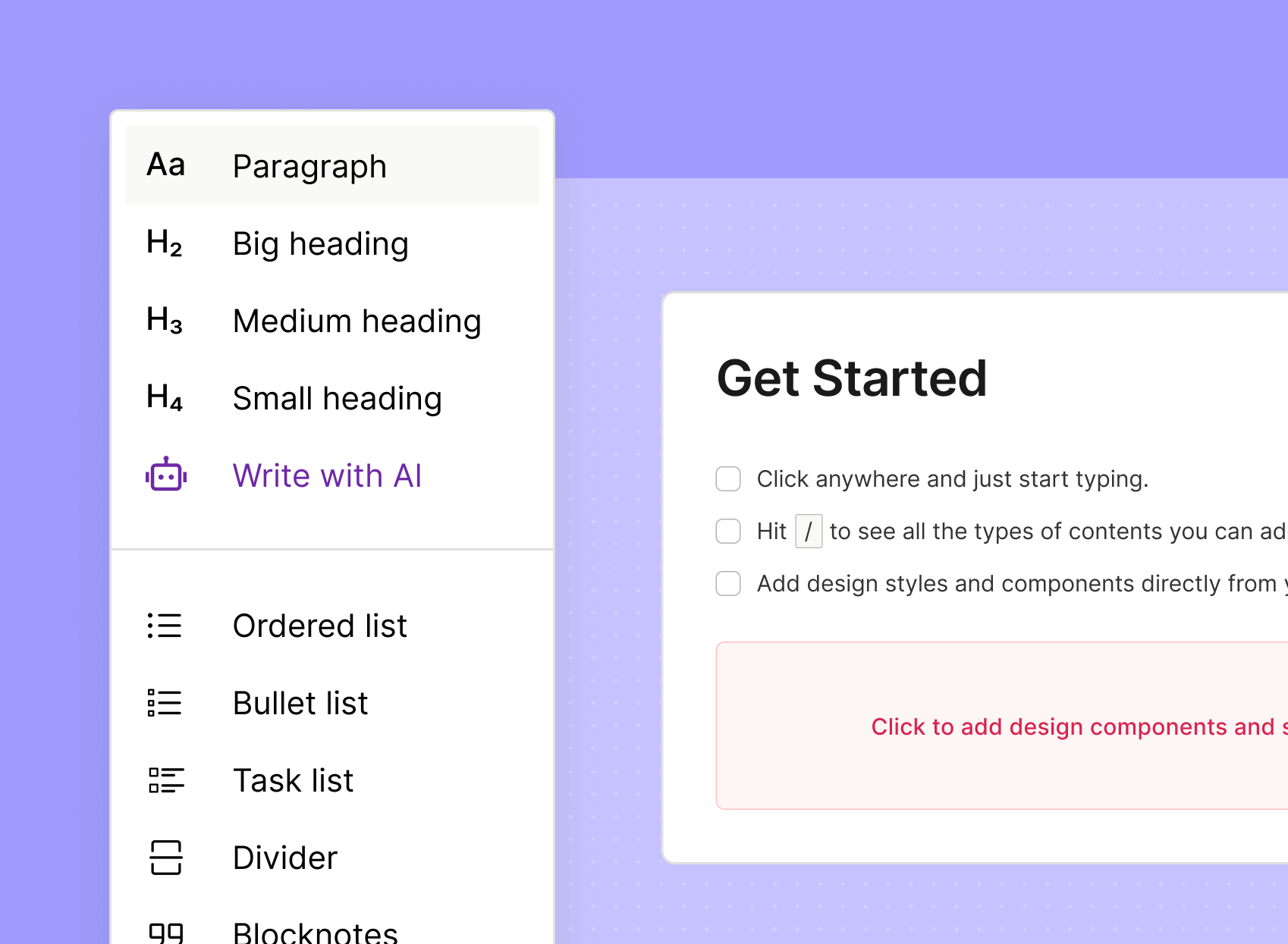Select the Bullet list icon
1288x944 pixels.
164,703
